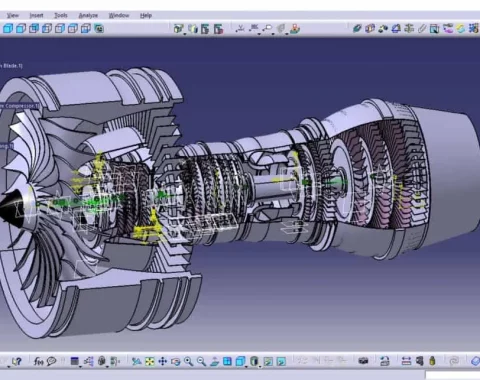The height and width of the screenshot is (380, 480).
Task: Toggle Swap Visible Space
Action: [x=281, y=361]
